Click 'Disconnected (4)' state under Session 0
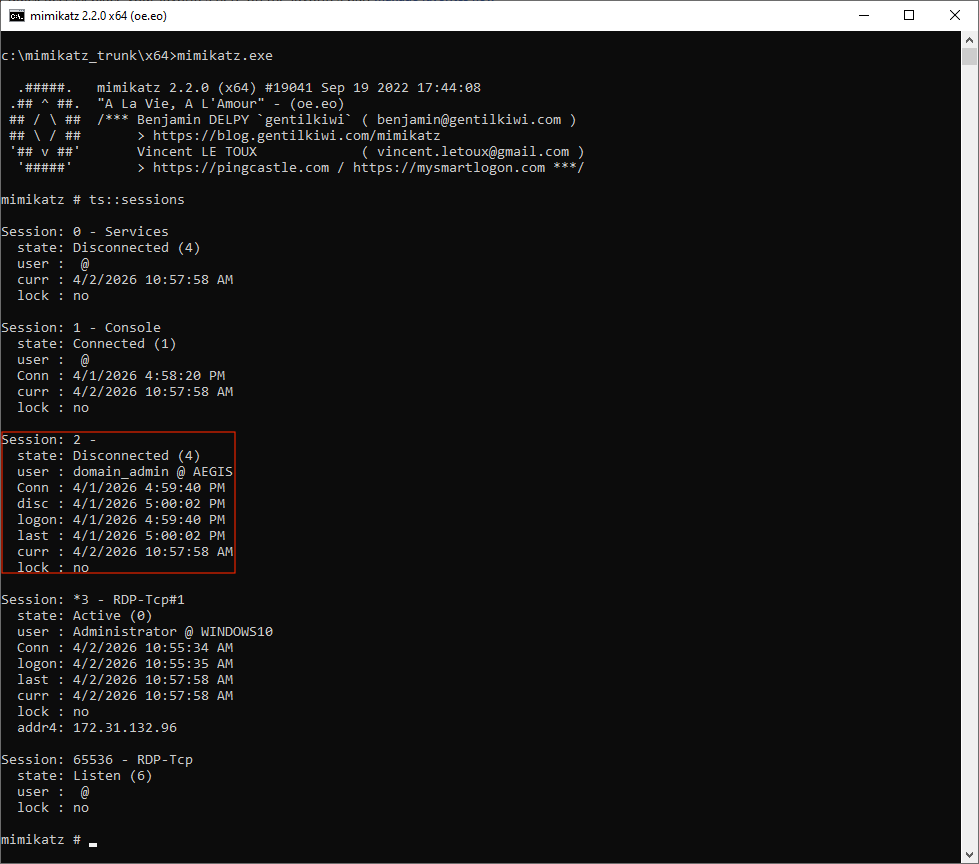Screen dimensions: 979x864 136,248
